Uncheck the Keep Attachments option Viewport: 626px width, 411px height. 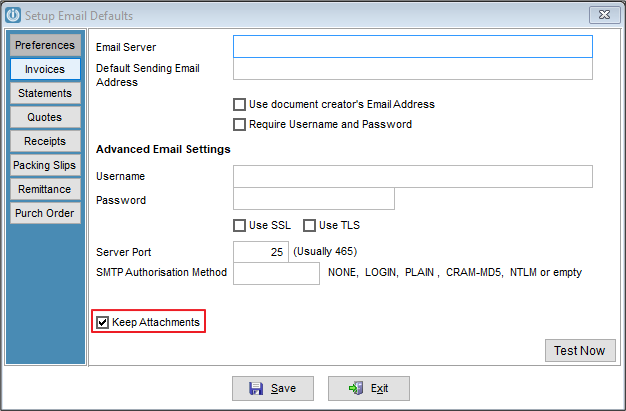click(103, 322)
